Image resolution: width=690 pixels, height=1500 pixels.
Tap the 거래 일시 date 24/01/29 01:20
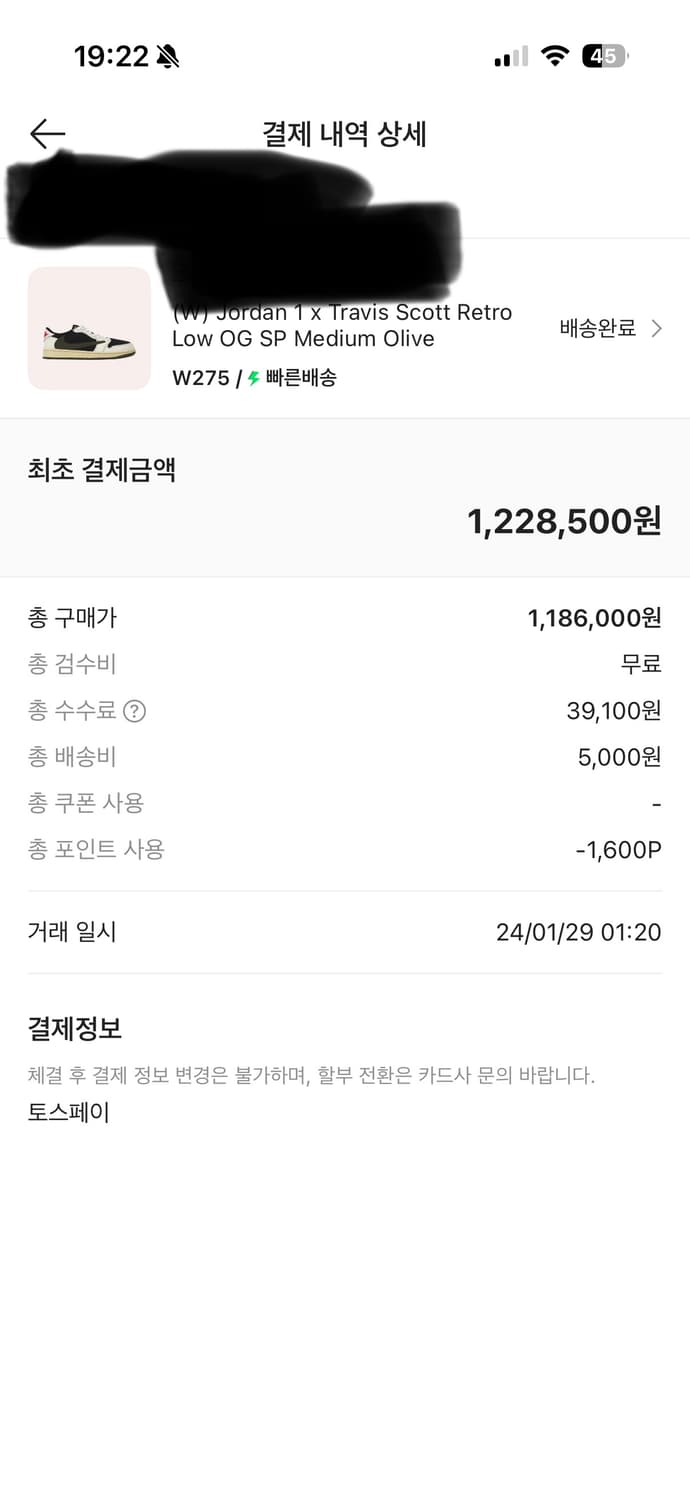(578, 933)
